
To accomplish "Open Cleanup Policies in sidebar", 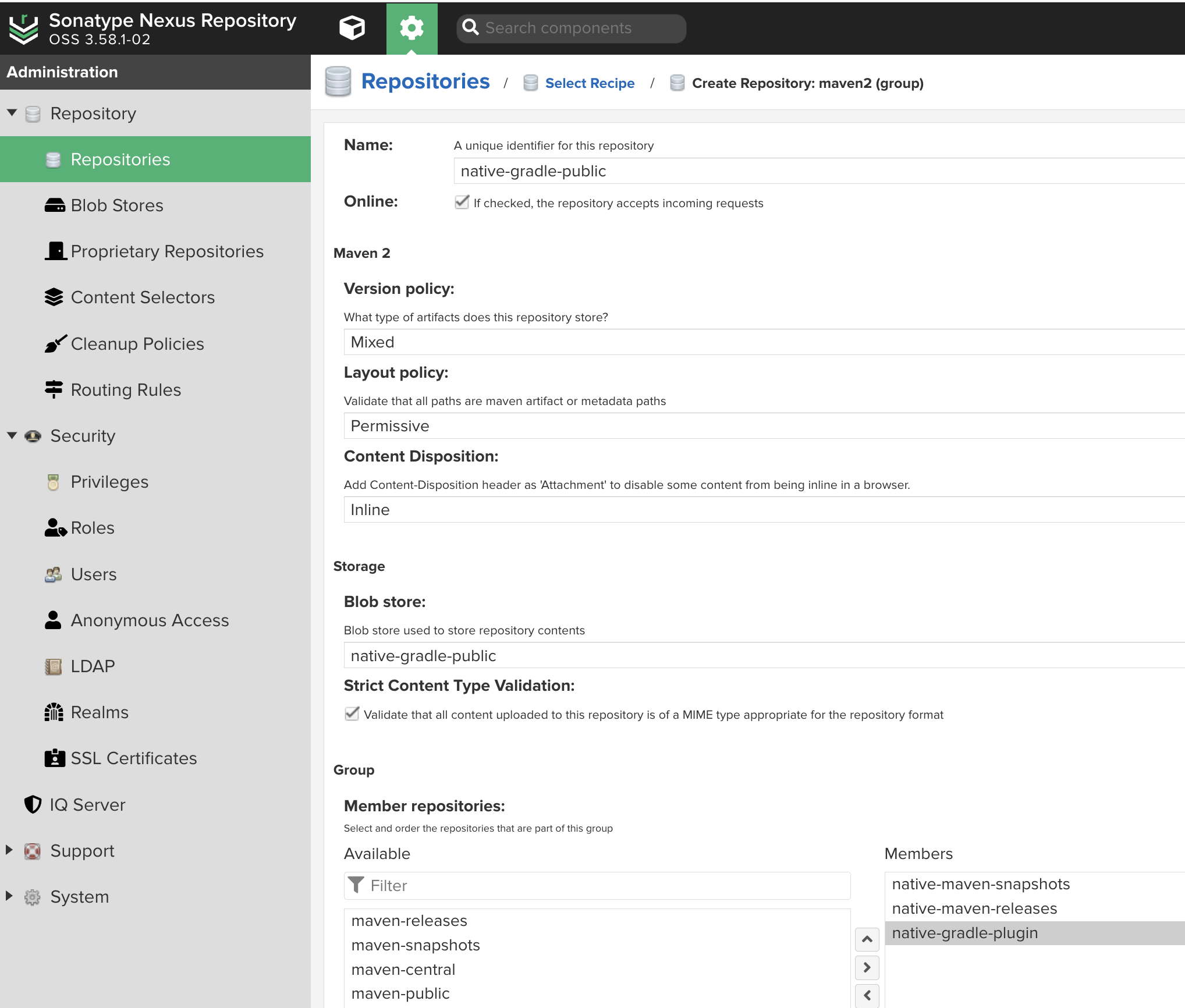I will (x=137, y=344).
